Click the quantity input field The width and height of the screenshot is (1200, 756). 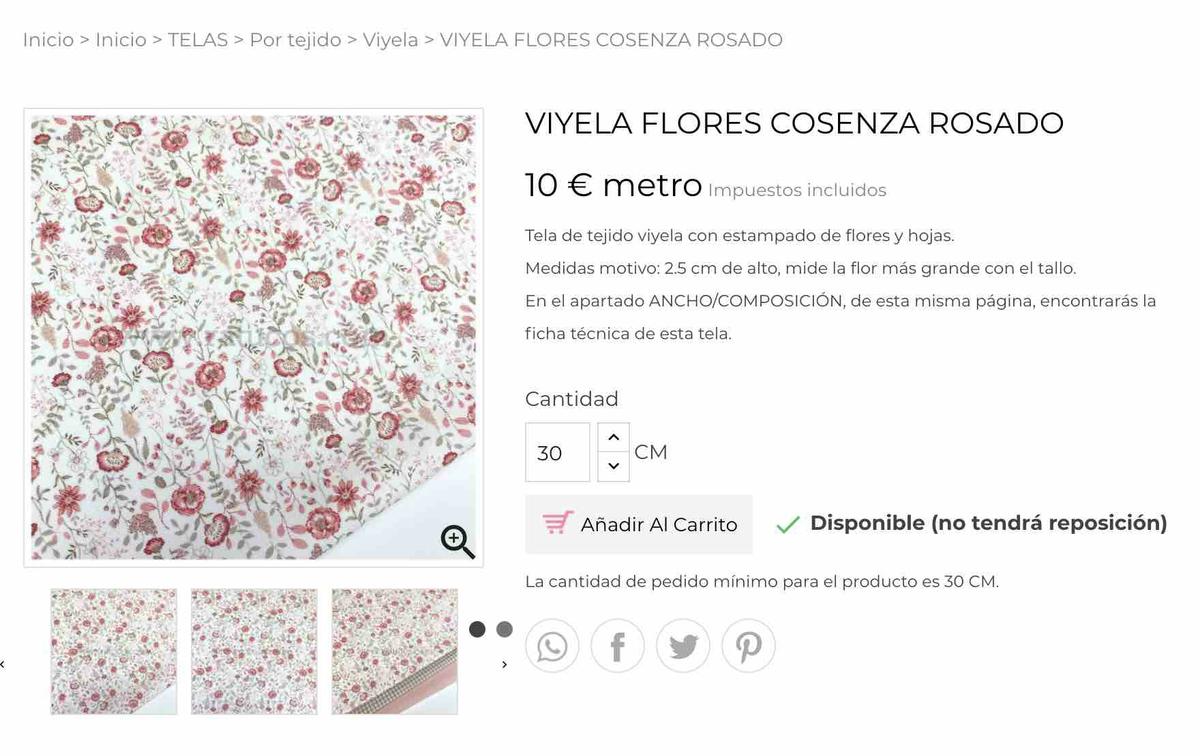557,452
